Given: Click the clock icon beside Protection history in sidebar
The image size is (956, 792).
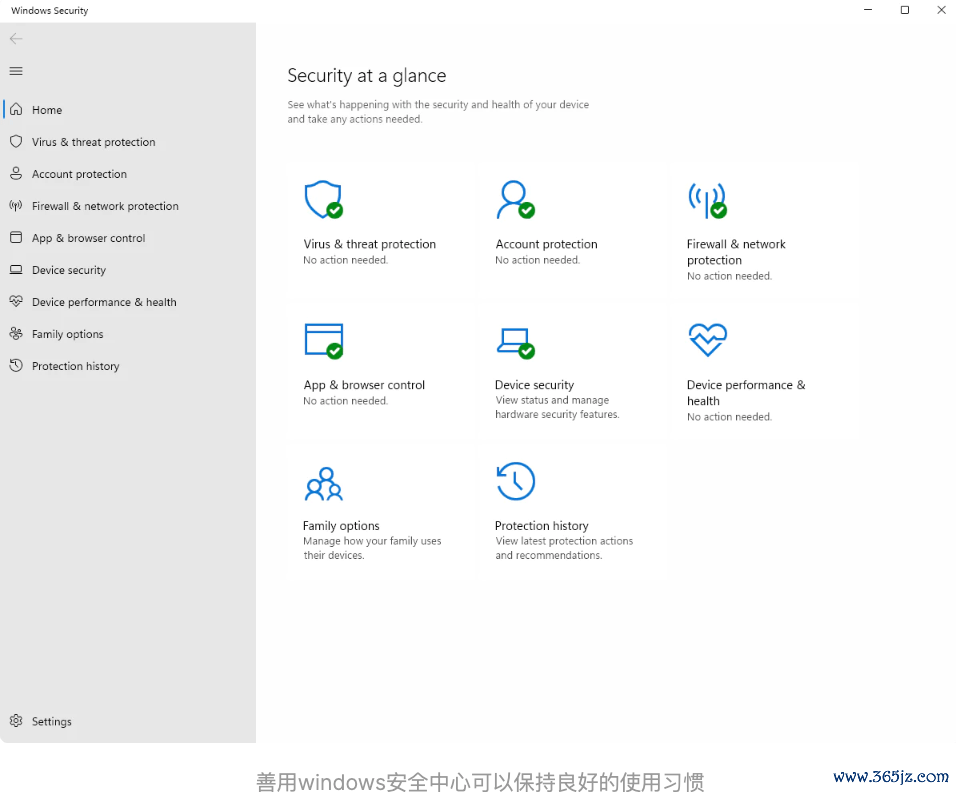Looking at the screenshot, I should (x=16, y=365).
